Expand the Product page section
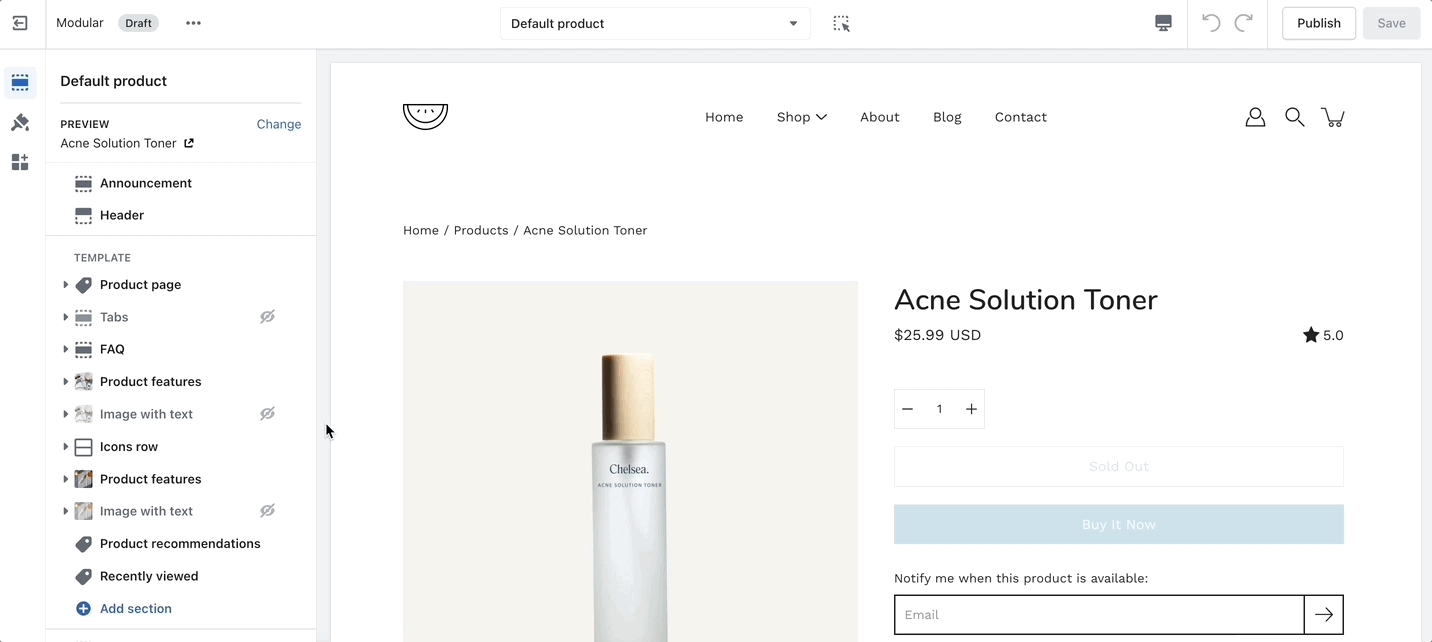Viewport: 1432px width, 642px height. (x=66, y=285)
